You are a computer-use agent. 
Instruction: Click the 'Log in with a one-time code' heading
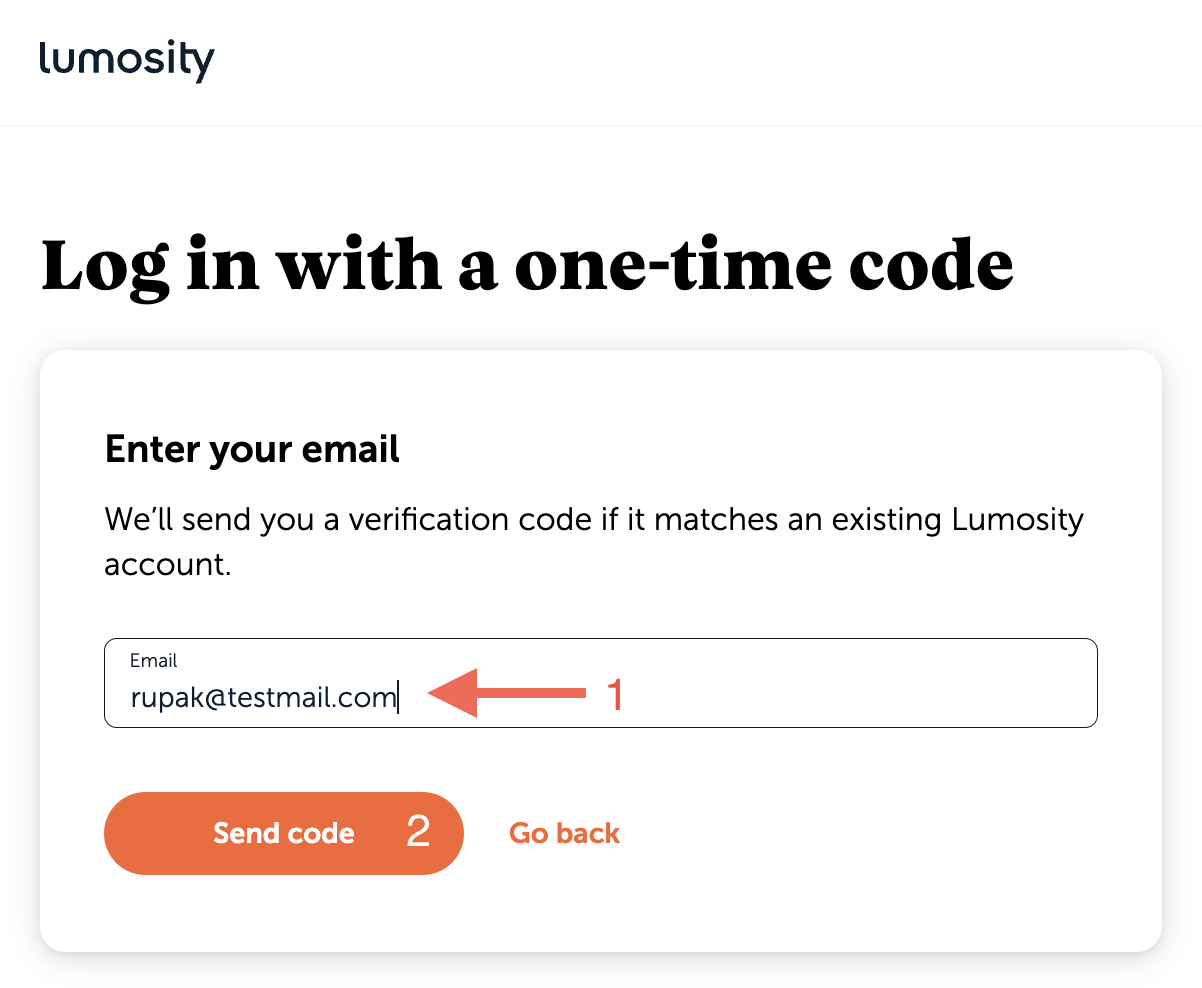527,265
